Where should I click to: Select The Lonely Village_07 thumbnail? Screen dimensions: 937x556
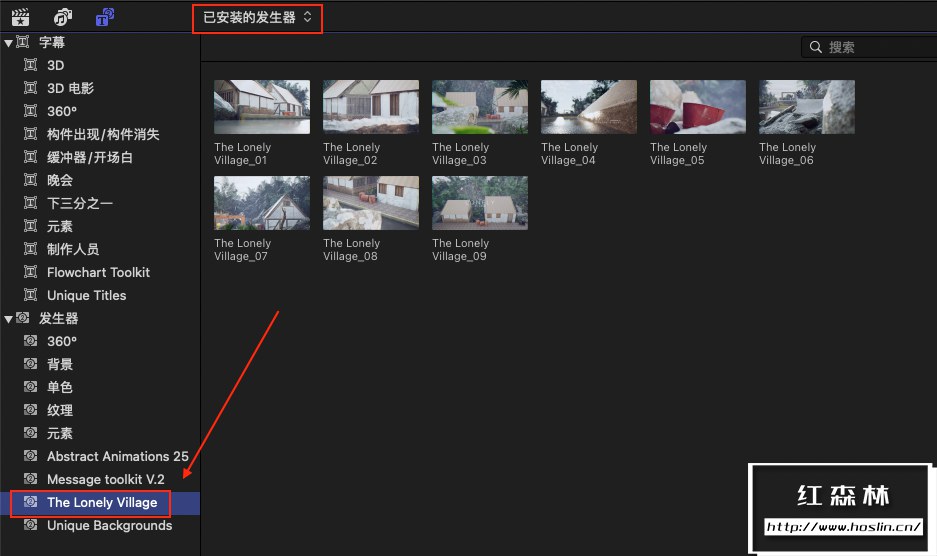[x=262, y=203]
